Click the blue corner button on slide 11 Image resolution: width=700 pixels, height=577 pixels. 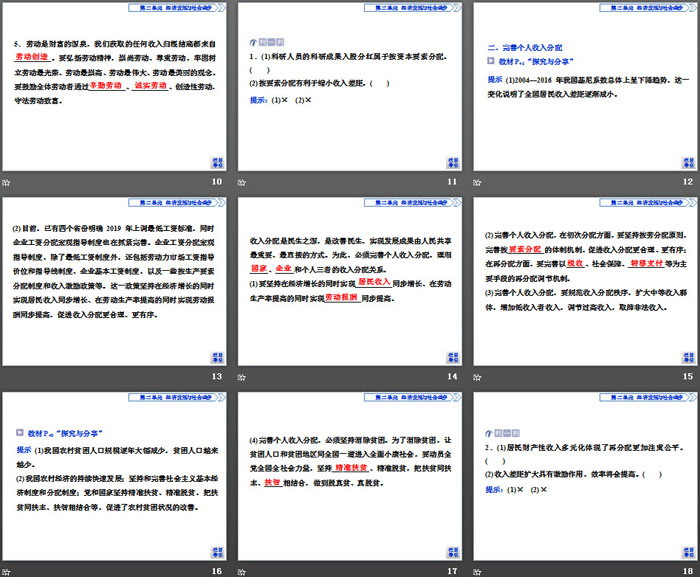pos(453,163)
